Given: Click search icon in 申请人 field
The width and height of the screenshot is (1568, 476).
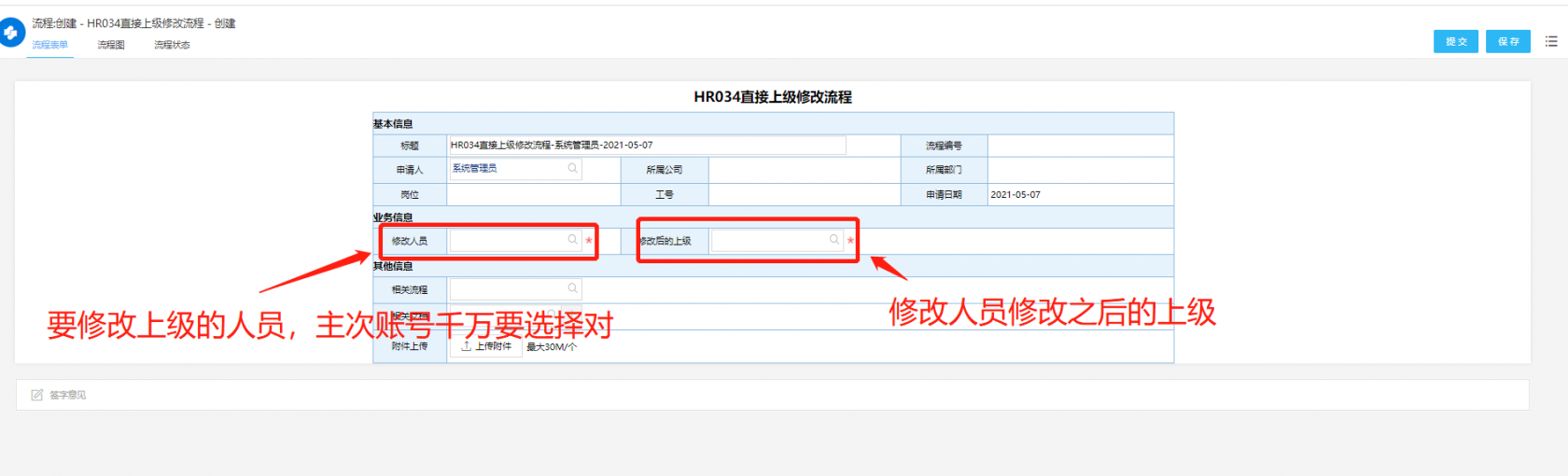Looking at the screenshot, I should pos(572,169).
